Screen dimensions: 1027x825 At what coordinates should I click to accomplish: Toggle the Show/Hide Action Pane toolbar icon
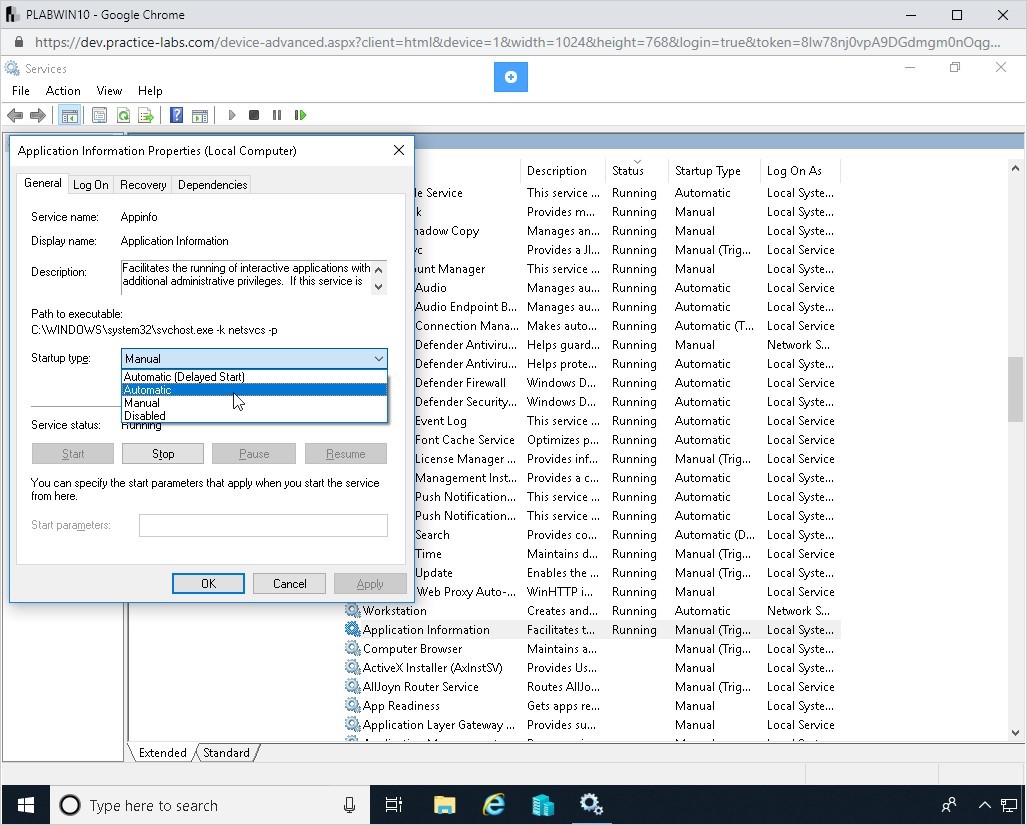click(x=200, y=115)
